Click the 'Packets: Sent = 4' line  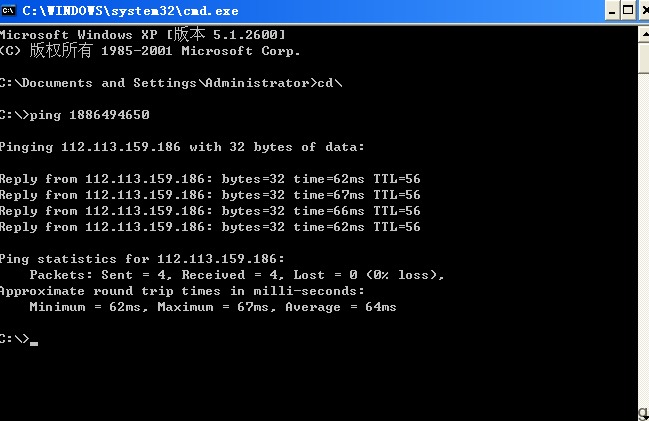[236, 275]
